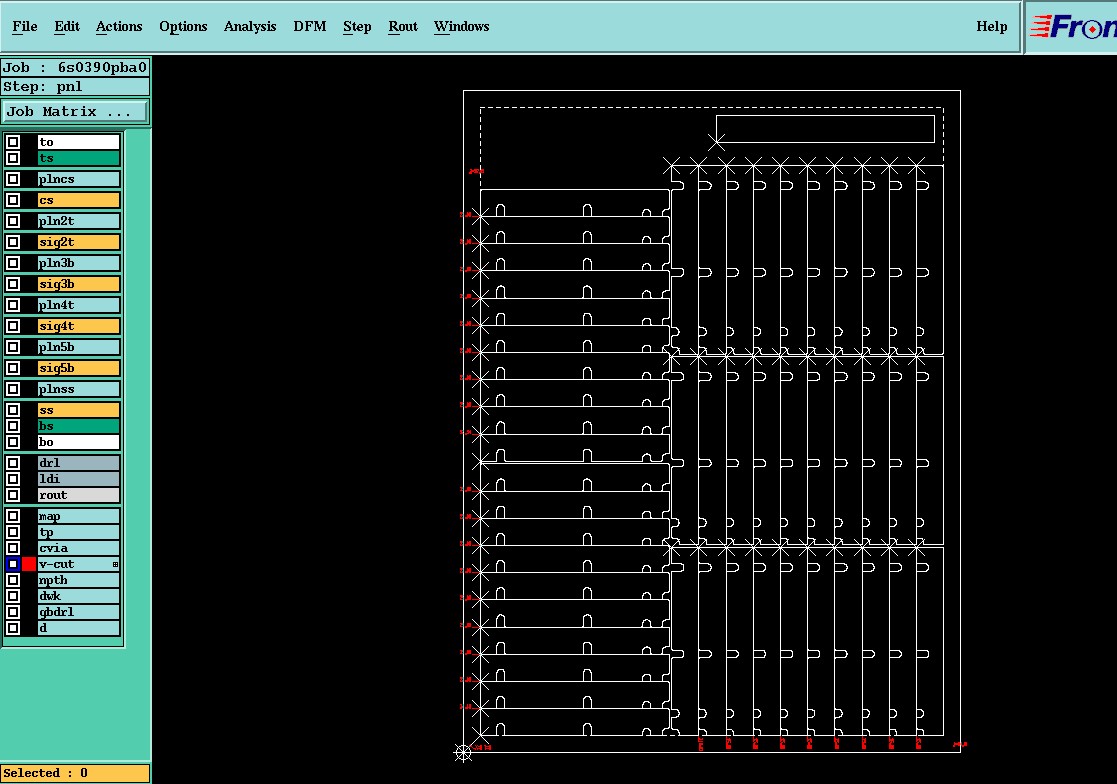Screen dimensions: 1117x784
Task: Open the Rout menu
Action: click(x=403, y=26)
